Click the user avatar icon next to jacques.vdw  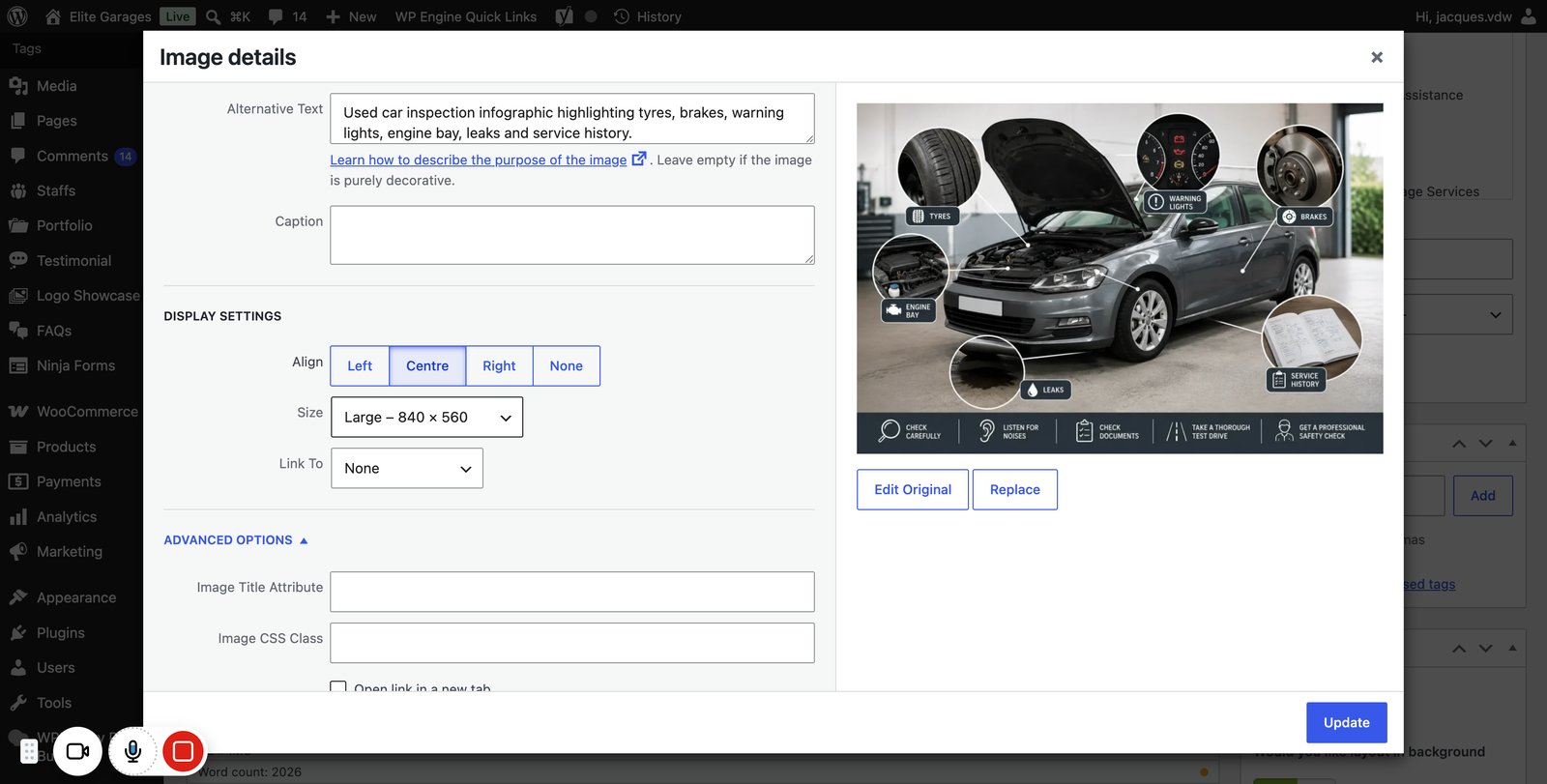coord(1529,16)
